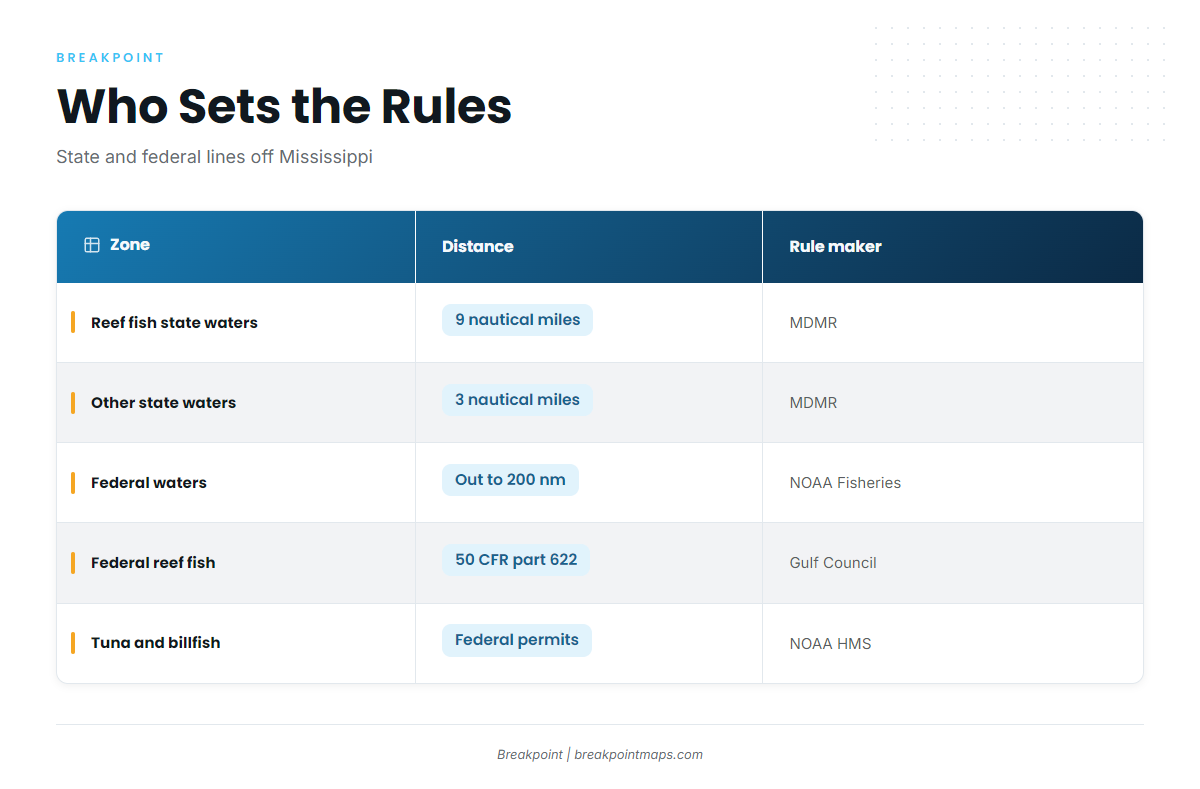Click the Gulf Council rule maker cell
Viewport: 1200px width, 789px height.
click(833, 563)
